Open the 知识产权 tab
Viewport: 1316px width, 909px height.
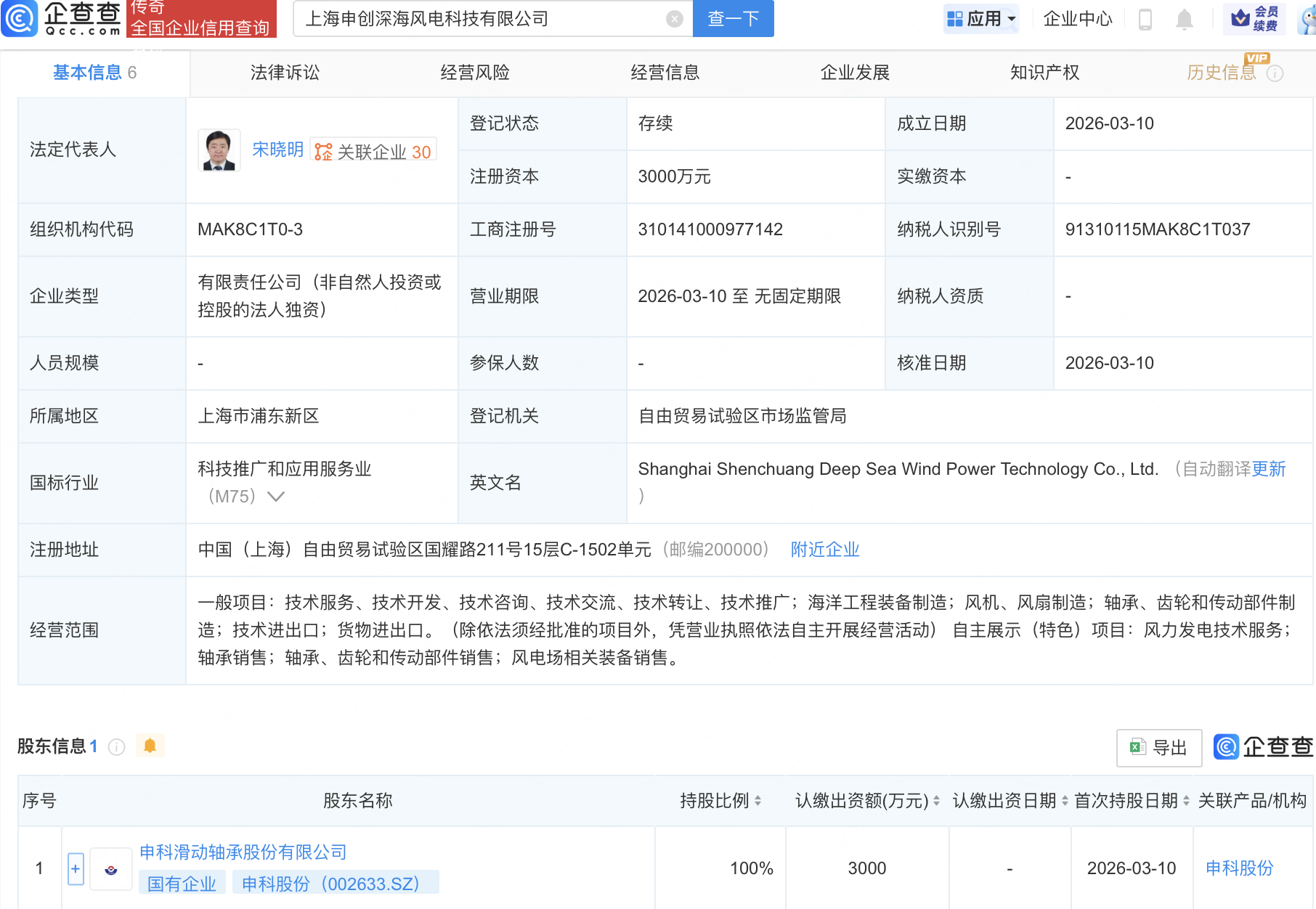click(1044, 72)
